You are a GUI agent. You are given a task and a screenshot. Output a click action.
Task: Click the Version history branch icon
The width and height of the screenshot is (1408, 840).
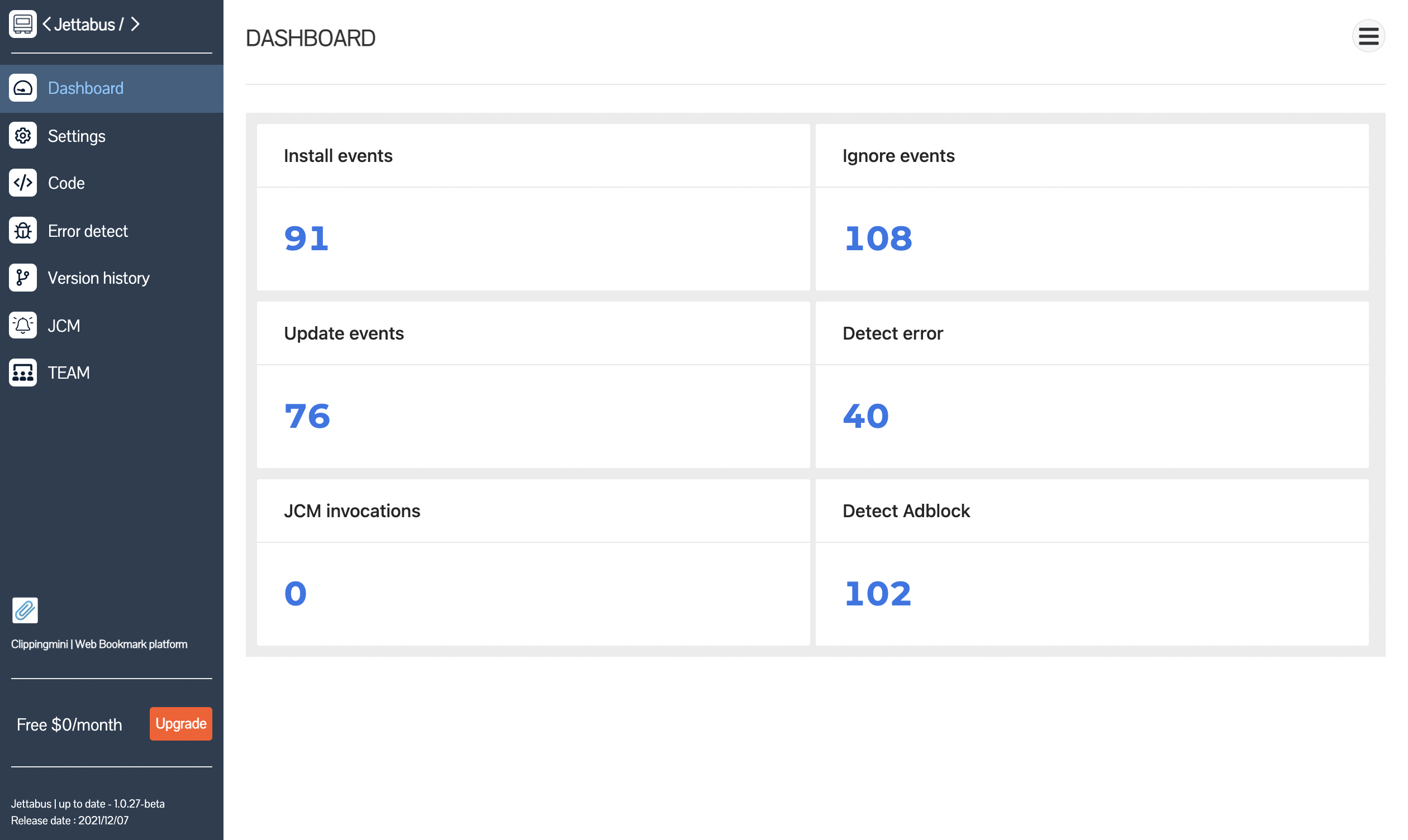point(23,278)
